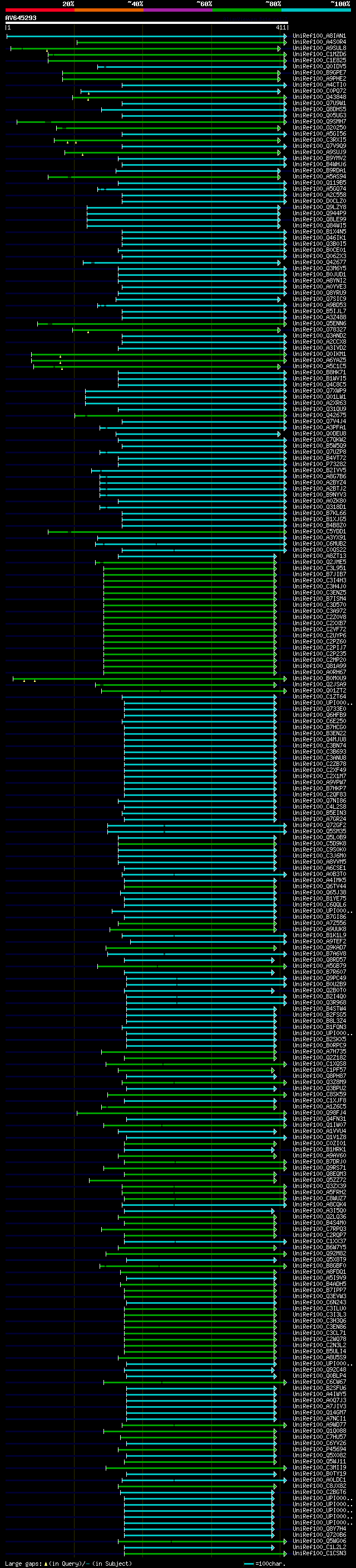Click the cyan =100char. scale legend bar
The height and width of the screenshot is (1568, 356).
249,1564
